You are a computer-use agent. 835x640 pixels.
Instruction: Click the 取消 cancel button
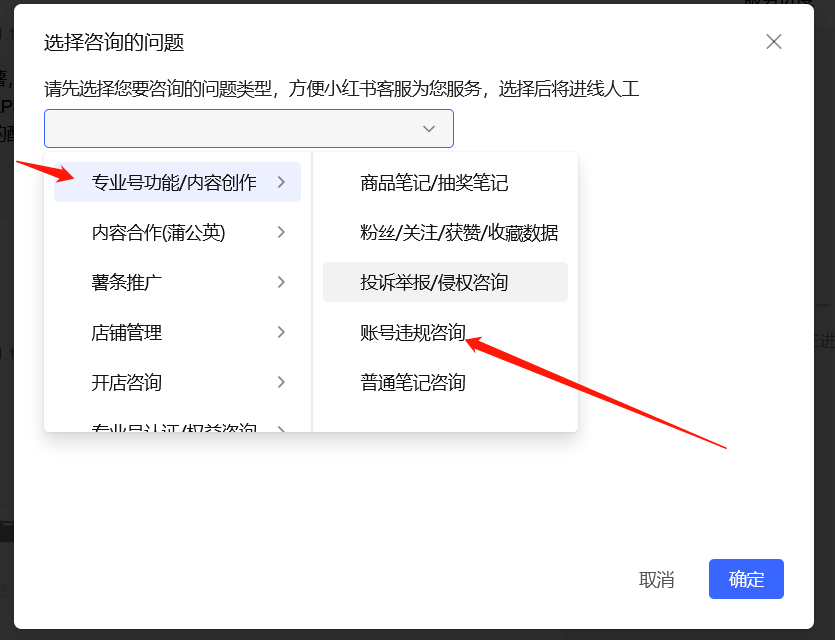click(x=657, y=579)
